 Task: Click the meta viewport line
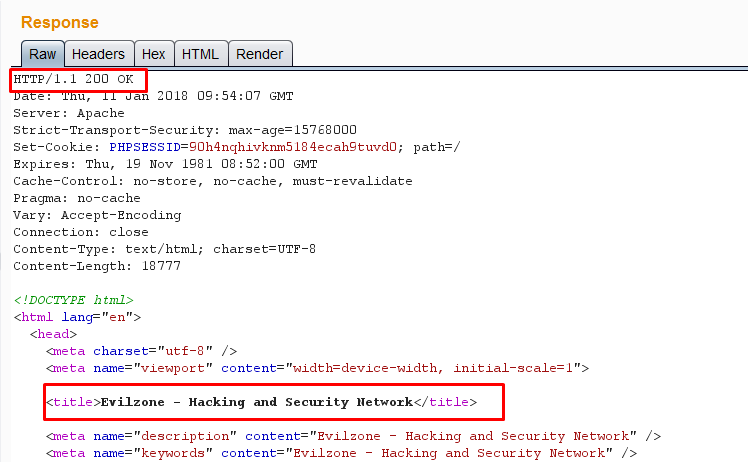point(317,368)
